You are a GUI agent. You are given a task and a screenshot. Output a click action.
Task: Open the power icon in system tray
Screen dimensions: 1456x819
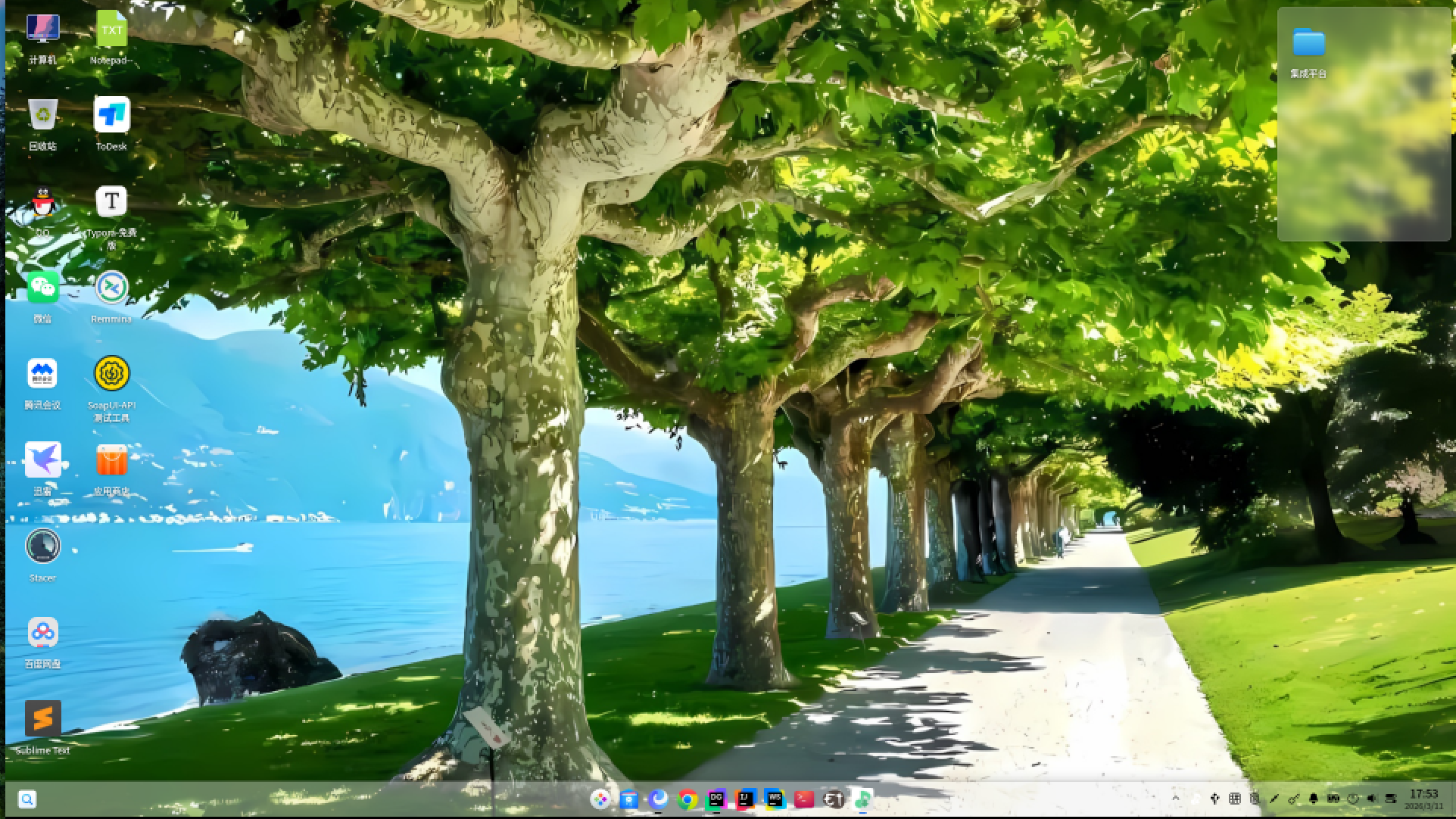[x=1353, y=799]
